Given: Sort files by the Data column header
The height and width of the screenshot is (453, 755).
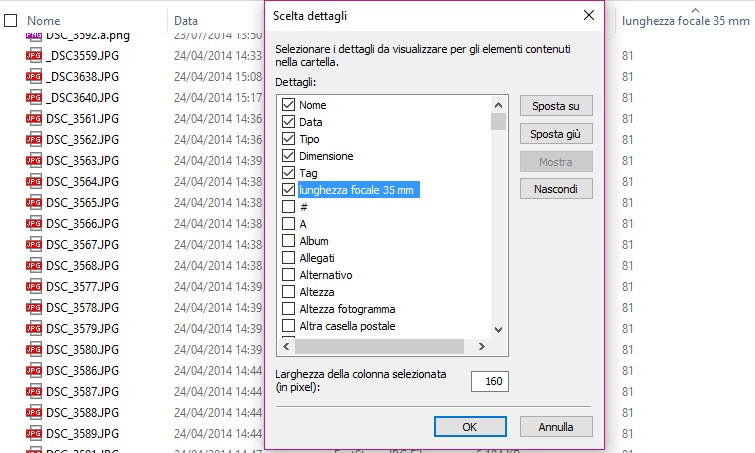Looking at the screenshot, I should coord(186,20).
